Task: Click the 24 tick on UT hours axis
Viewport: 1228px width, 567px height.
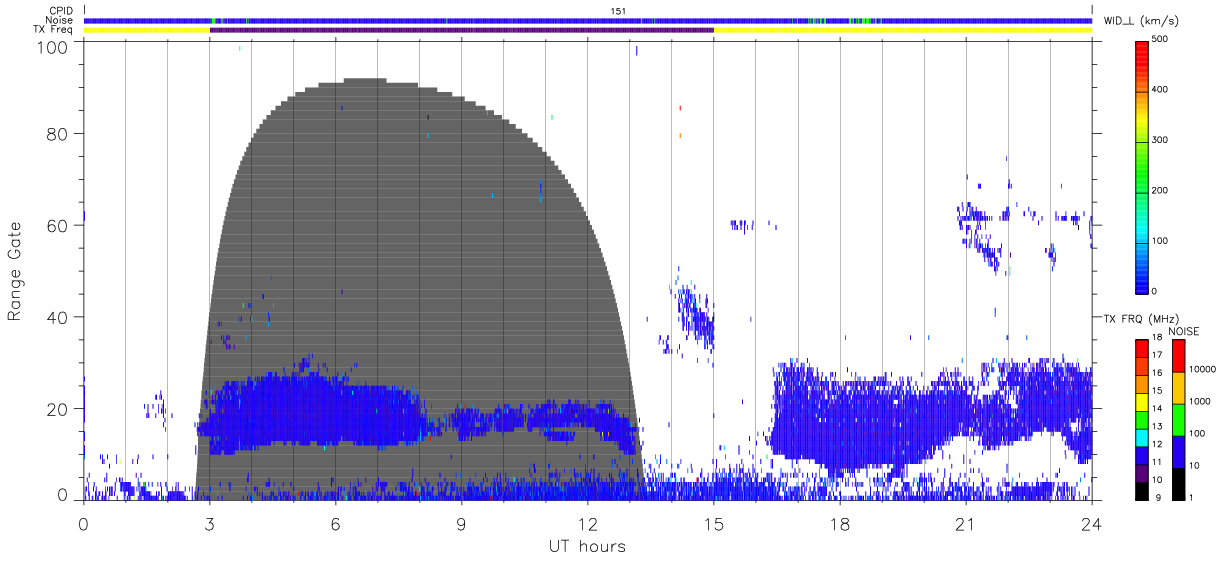Action: [1092, 523]
